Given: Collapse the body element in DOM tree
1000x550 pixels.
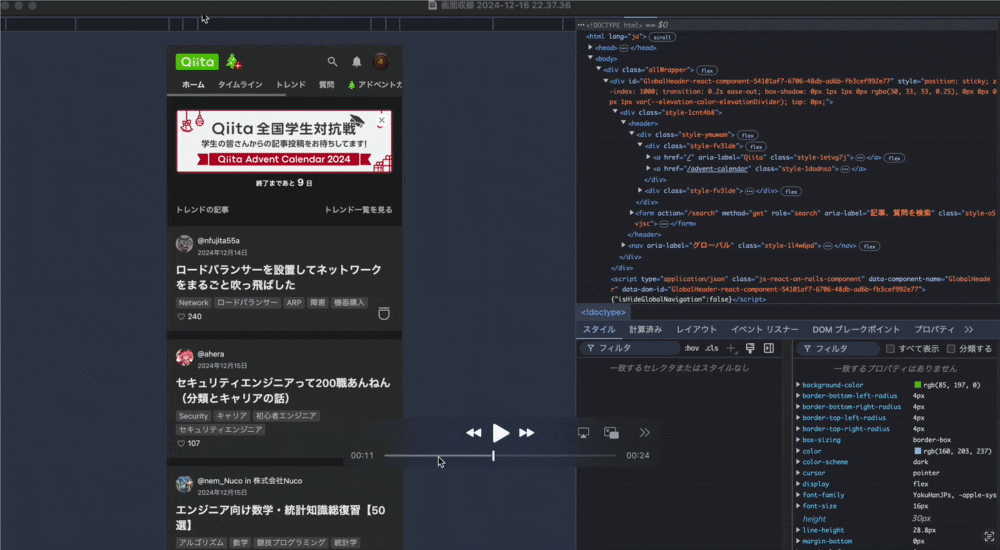Looking at the screenshot, I should pyautogui.click(x=591, y=58).
